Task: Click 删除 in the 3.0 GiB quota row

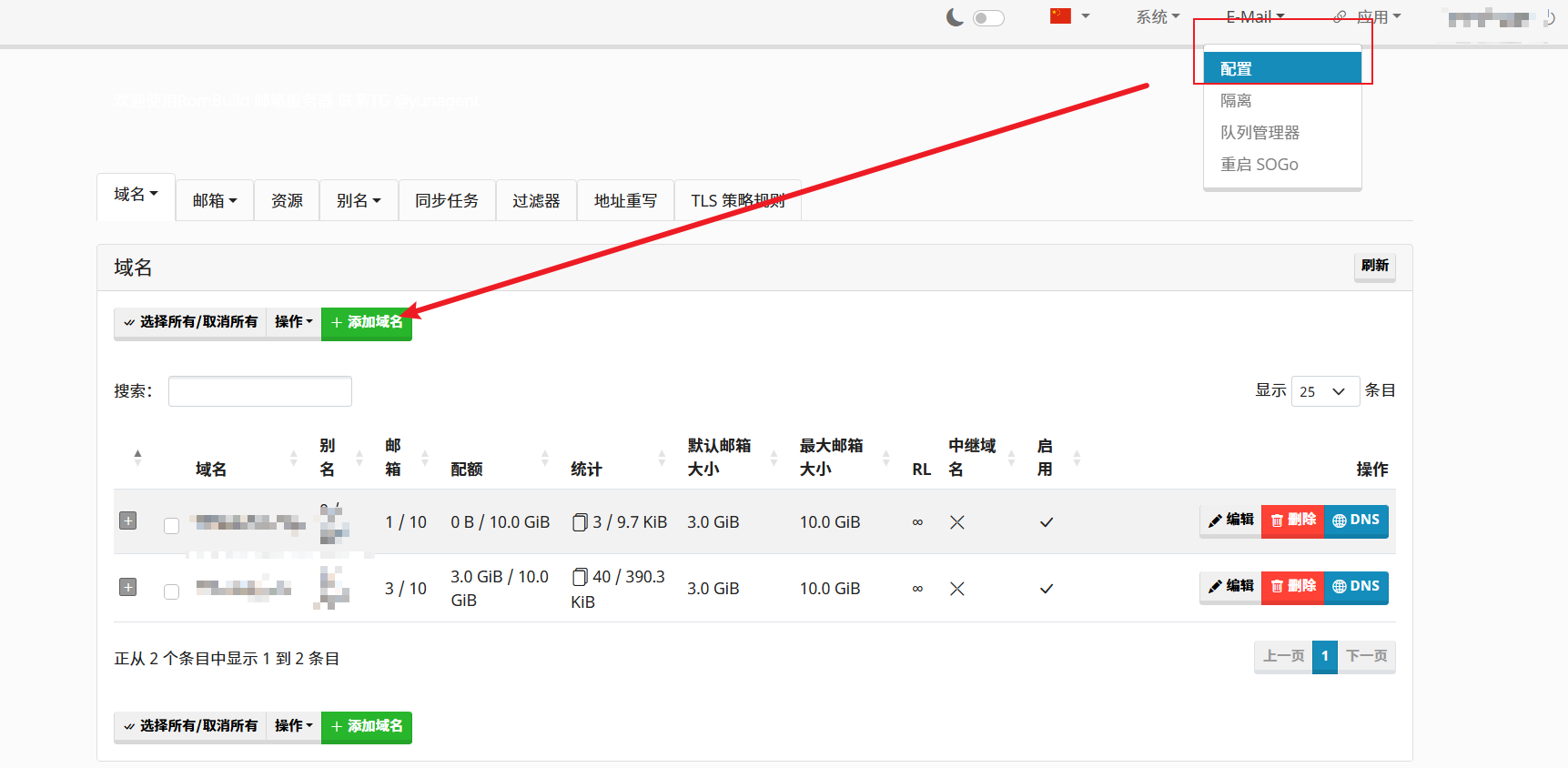Action: coord(1293,587)
